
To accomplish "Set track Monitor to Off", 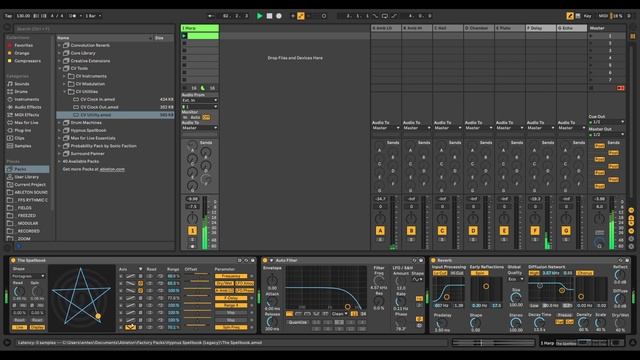I will [x=206, y=118].
